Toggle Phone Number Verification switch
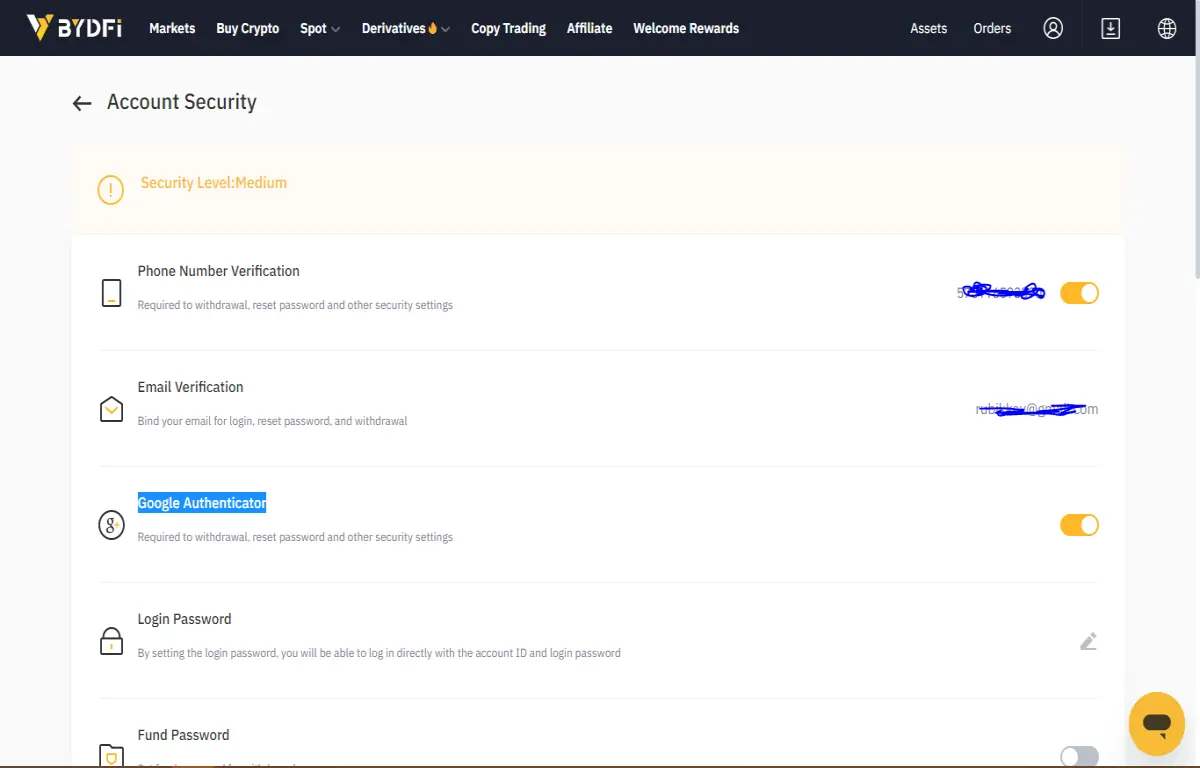Image resolution: width=1200 pixels, height=768 pixels. [1079, 293]
